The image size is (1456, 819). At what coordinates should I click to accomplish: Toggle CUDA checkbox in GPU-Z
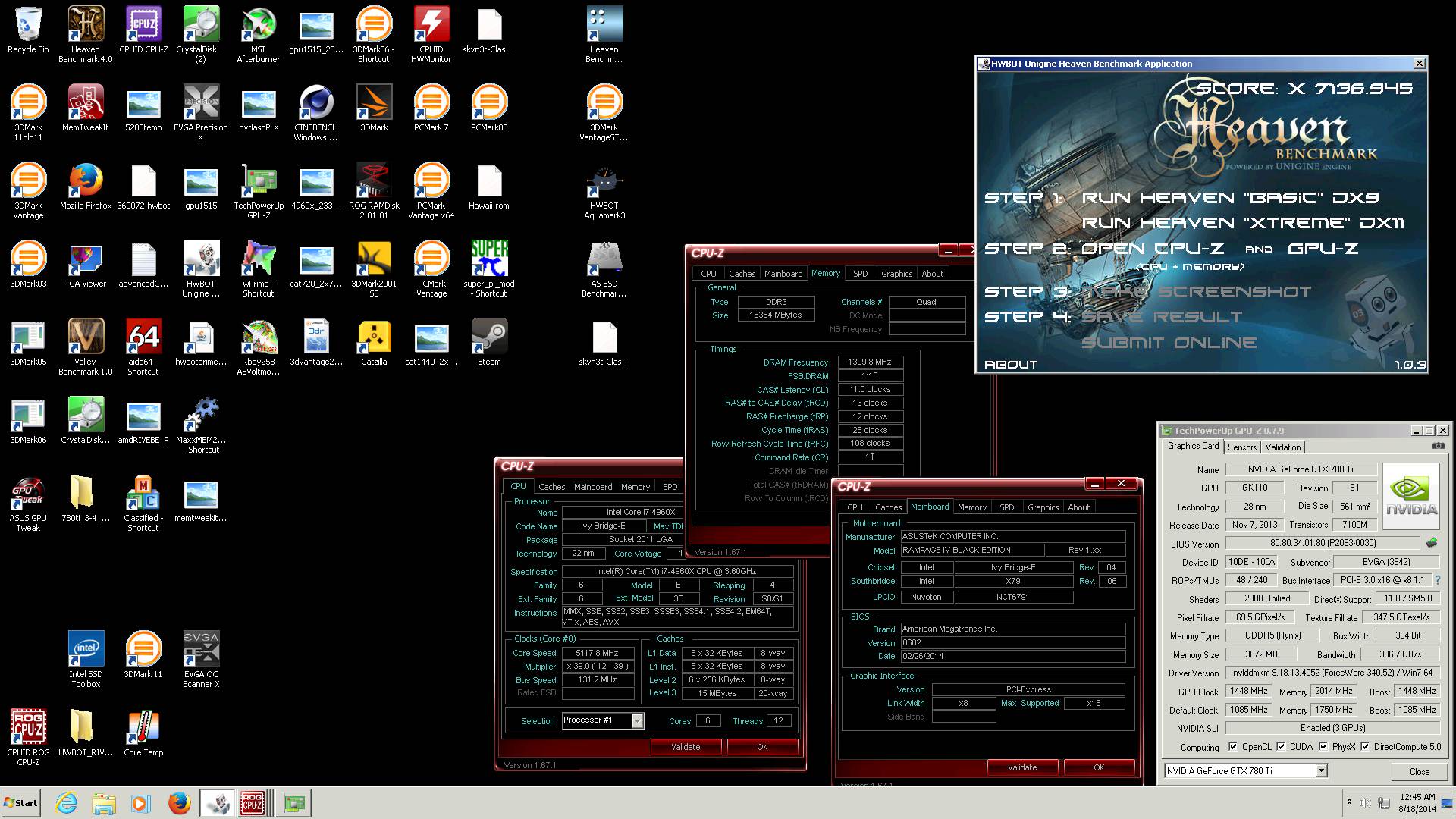pos(1281,746)
